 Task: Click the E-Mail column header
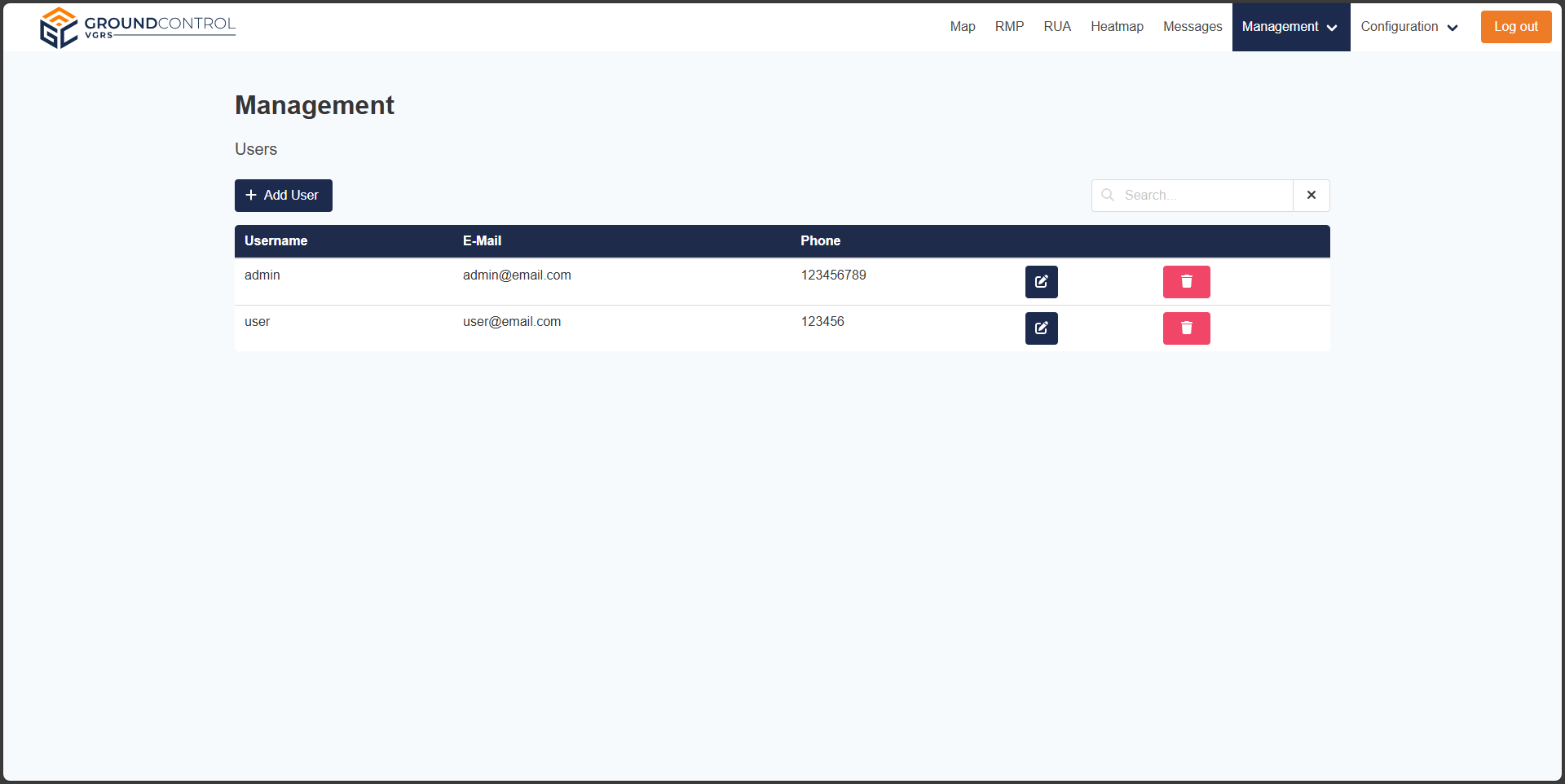coord(482,241)
